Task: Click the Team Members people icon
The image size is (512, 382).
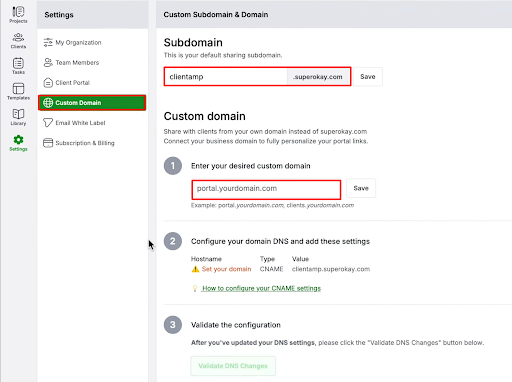Action: (x=48, y=62)
